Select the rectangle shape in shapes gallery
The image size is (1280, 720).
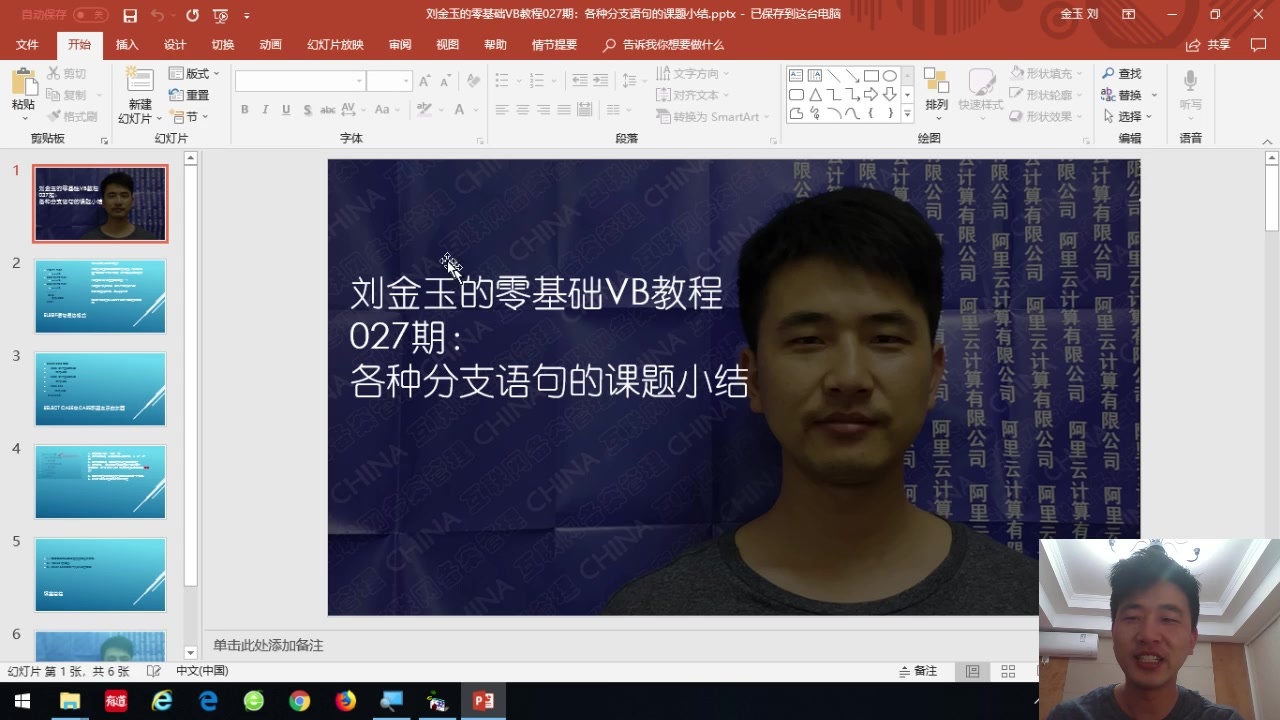(871, 76)
